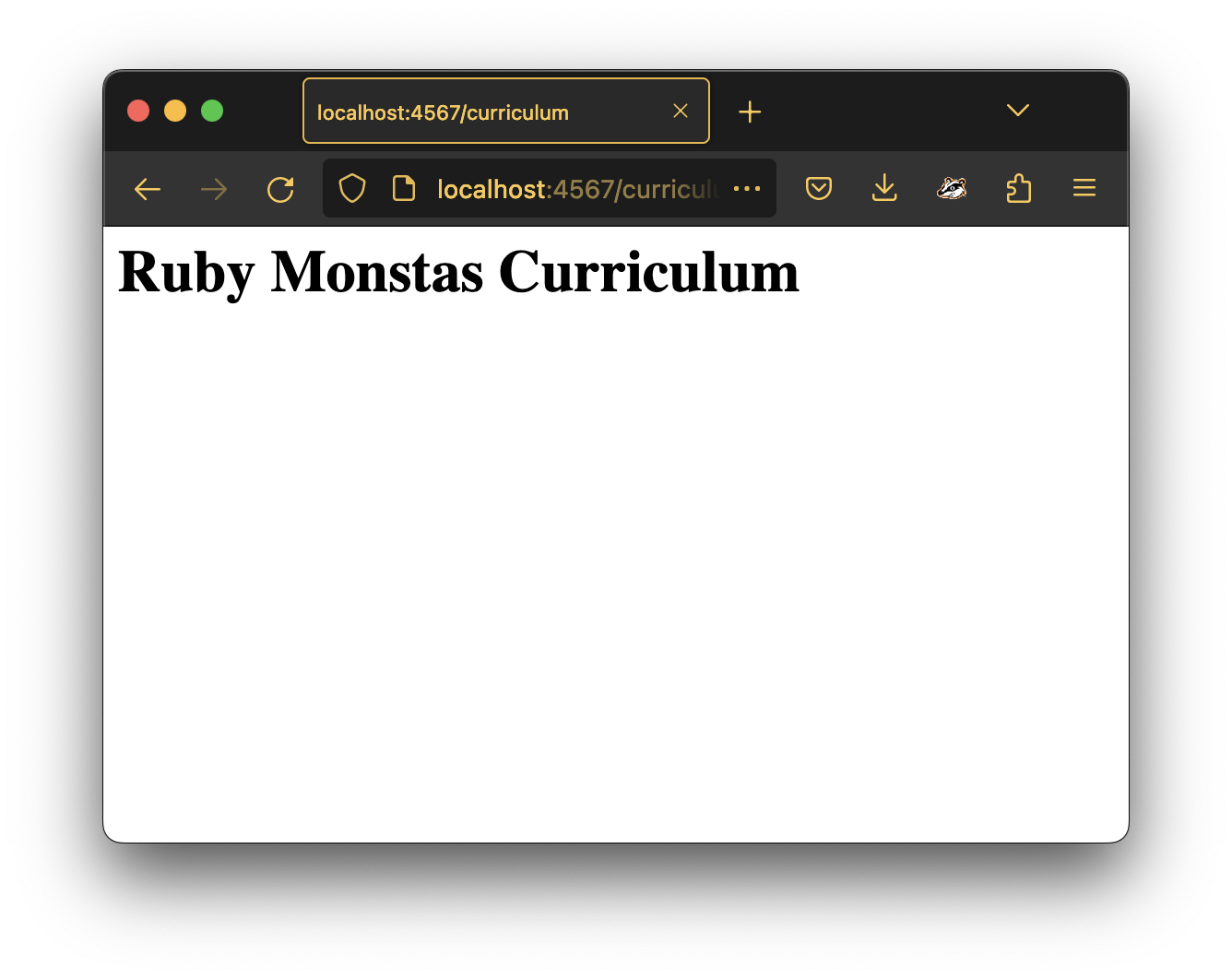The height and width of the screenshot is (979, 1232).
Task: Close the curriculum tab
Action: tap(681, 111)
